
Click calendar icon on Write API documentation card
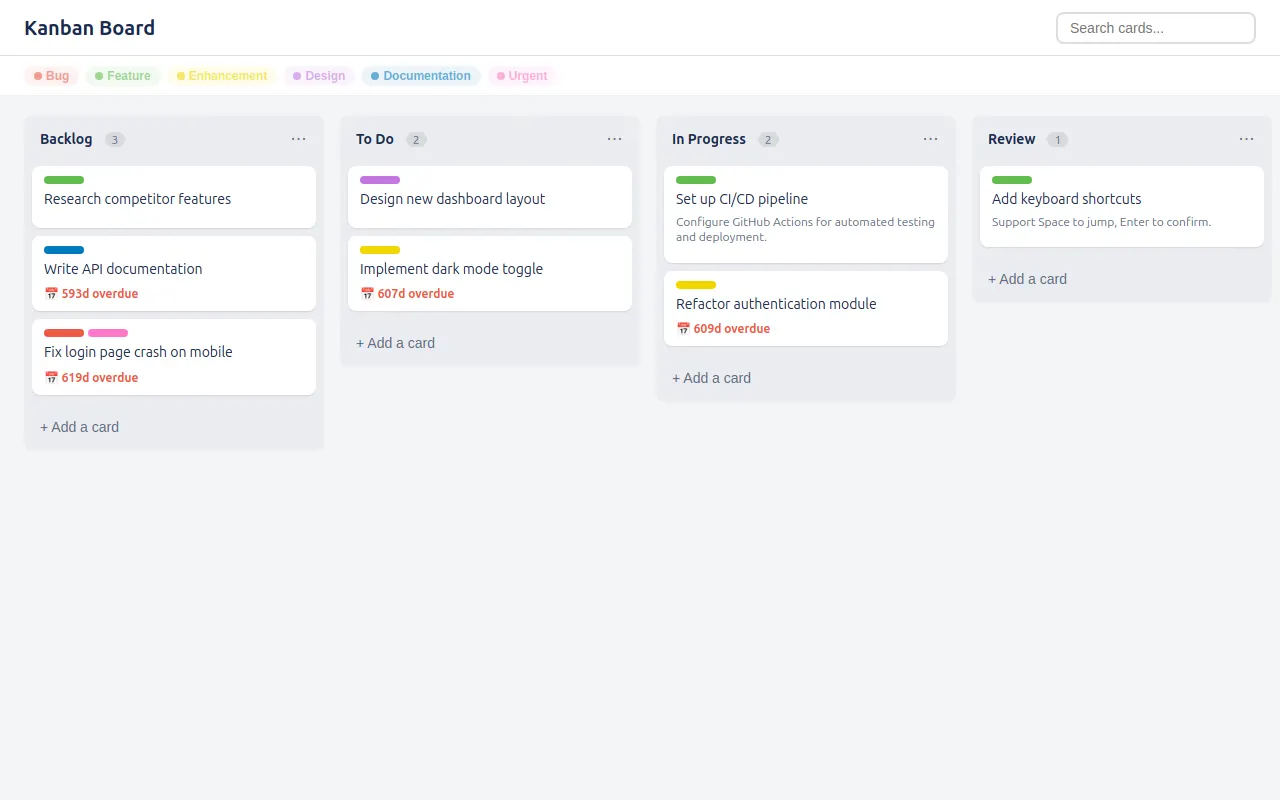pyautogui.click(x=51, y=294)
